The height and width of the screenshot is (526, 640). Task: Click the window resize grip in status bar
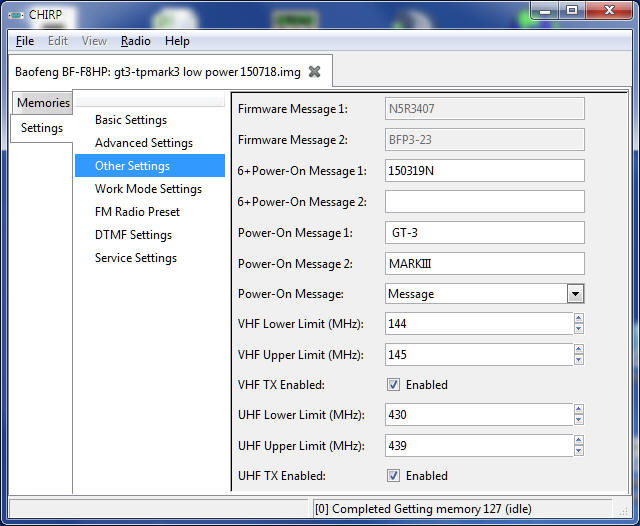point(623,511)
